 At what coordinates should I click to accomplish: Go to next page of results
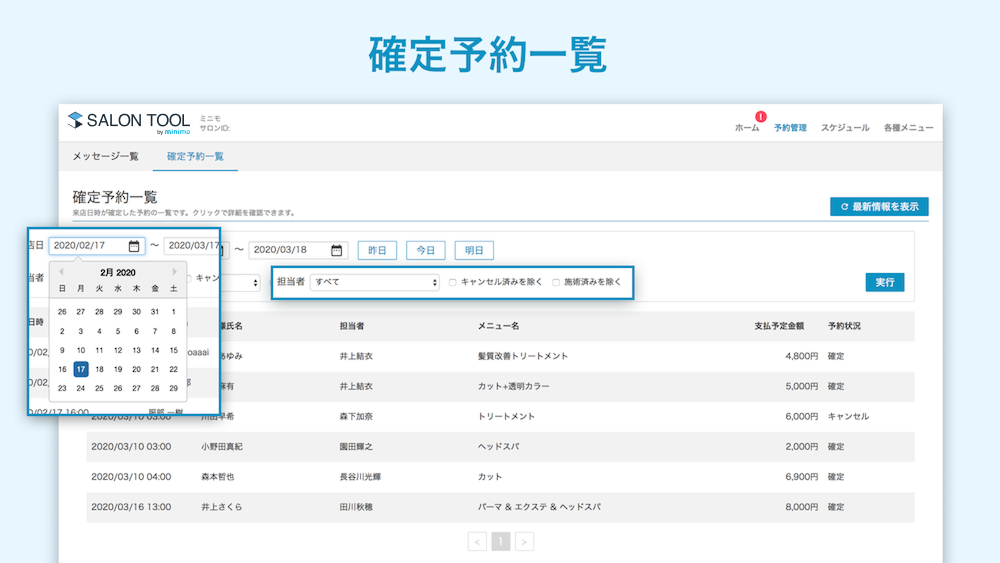[524, 542]
